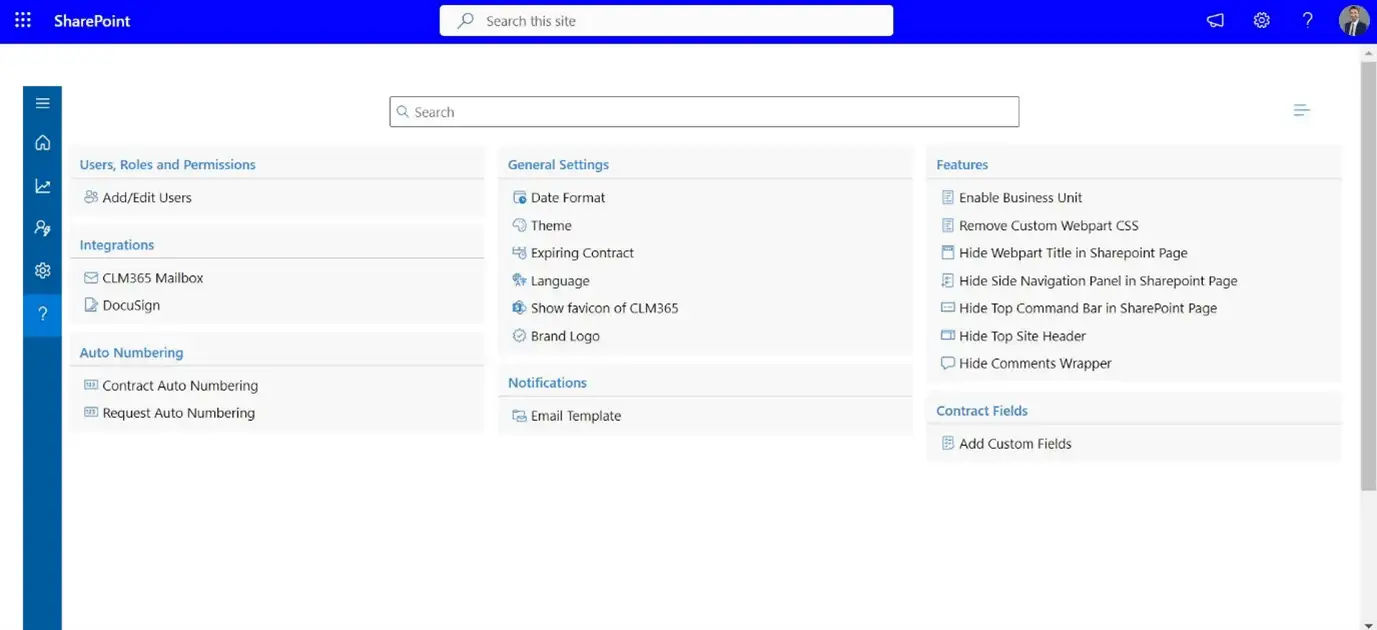1377x630 pixels.
Task: Click the DocuSign document icon
Action: pyautogui.click(x=91, y=305)
